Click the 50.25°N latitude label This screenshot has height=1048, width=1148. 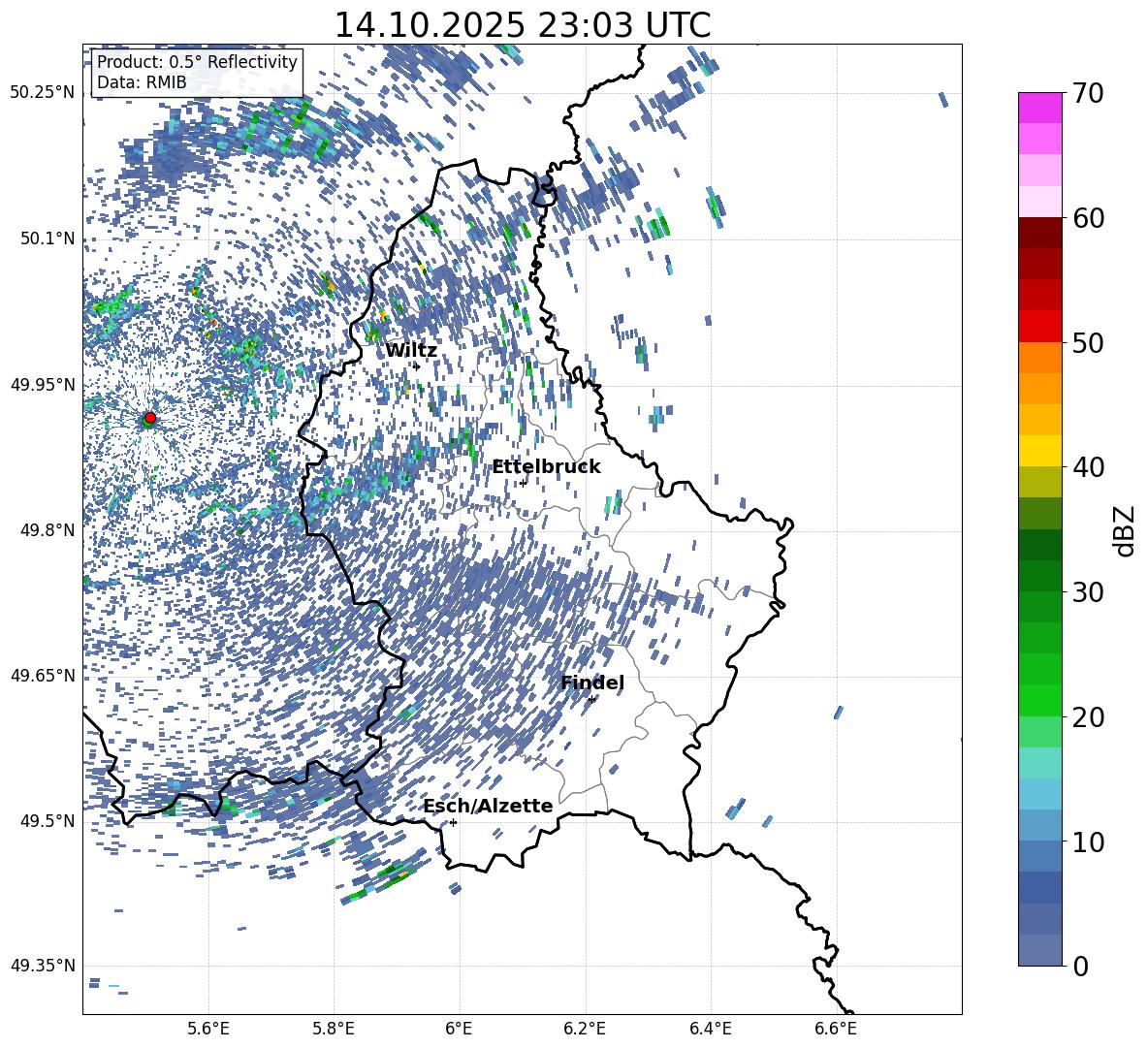click(x=43, y=93)
